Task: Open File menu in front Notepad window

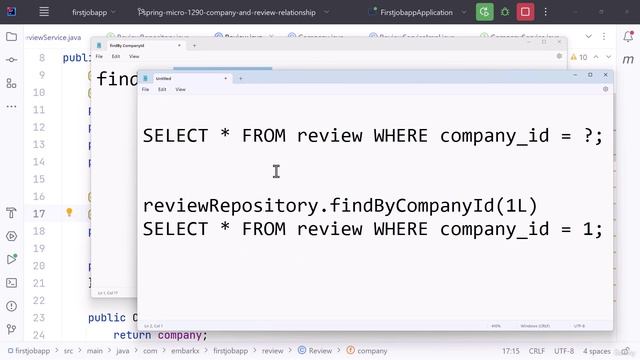Action: pos(145,89)
